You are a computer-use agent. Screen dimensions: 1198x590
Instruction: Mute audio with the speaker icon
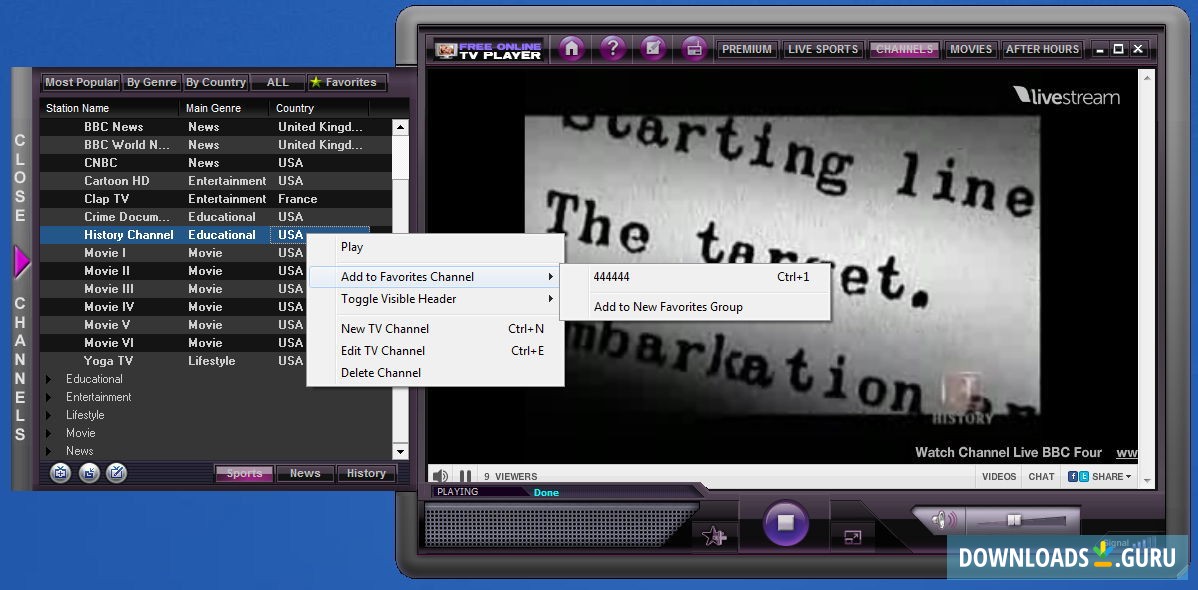440,475
